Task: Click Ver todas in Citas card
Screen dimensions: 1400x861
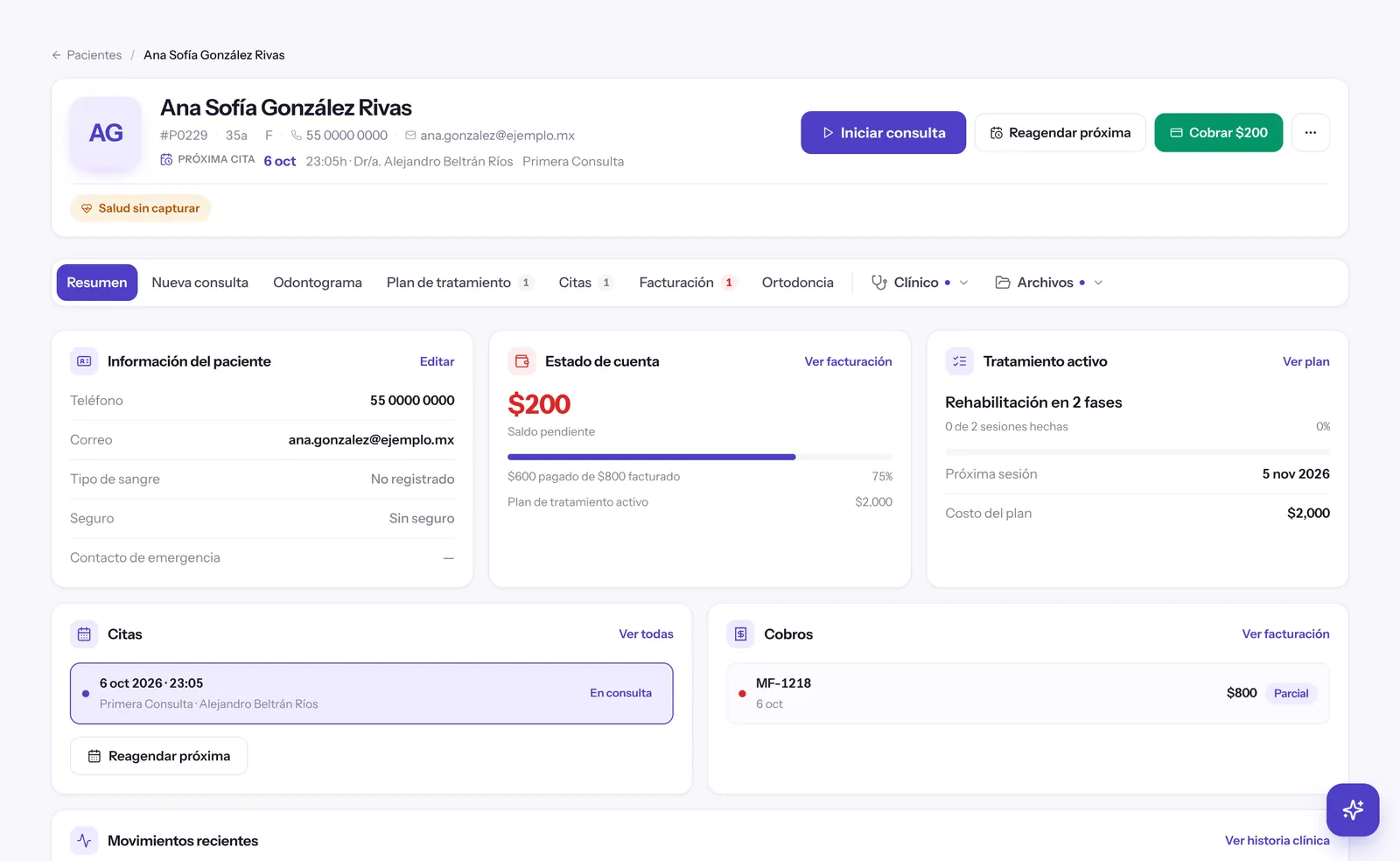Action: (647, 634)
